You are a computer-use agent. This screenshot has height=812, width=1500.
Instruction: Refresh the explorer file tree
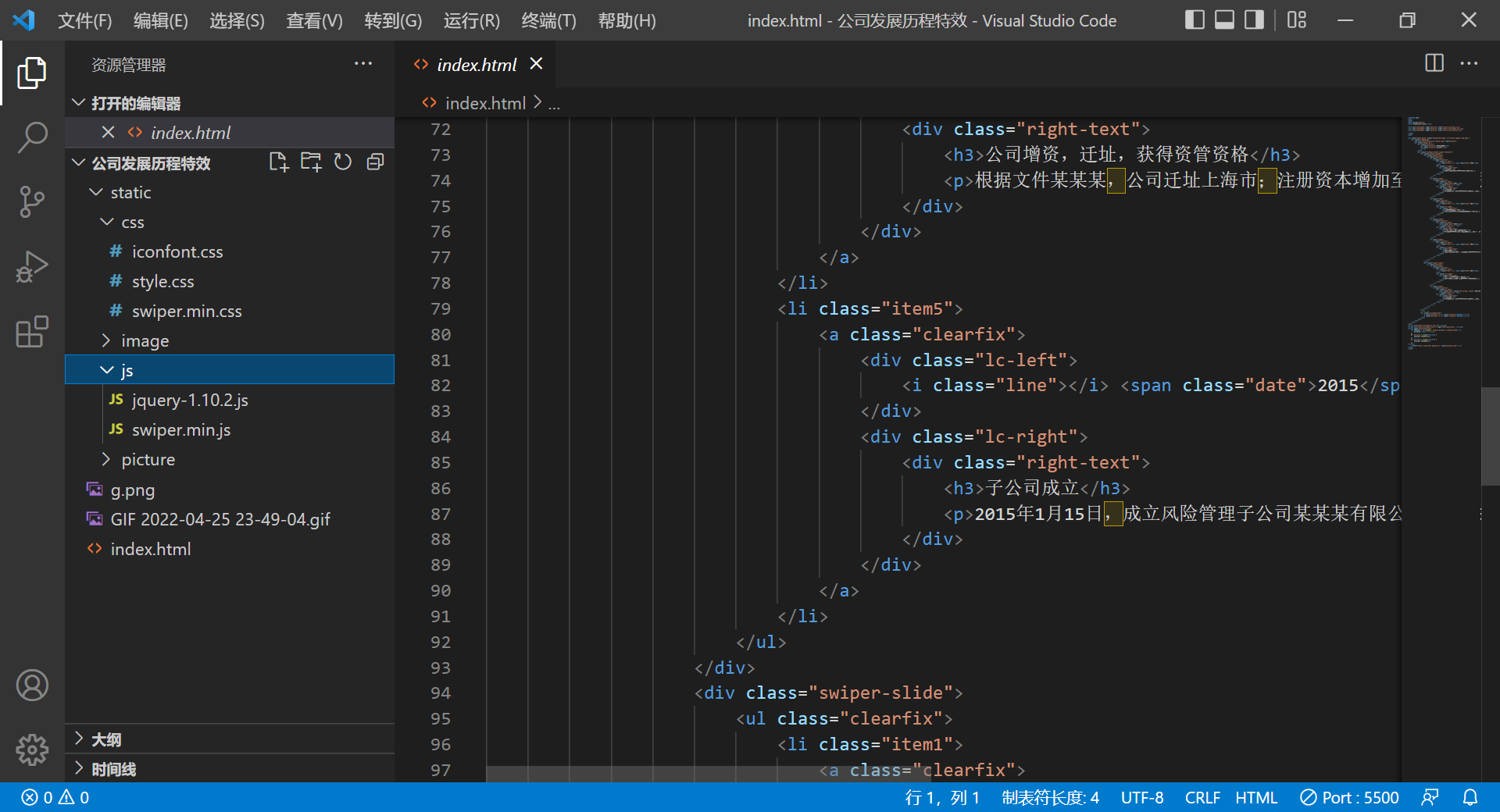coord(343,162)
